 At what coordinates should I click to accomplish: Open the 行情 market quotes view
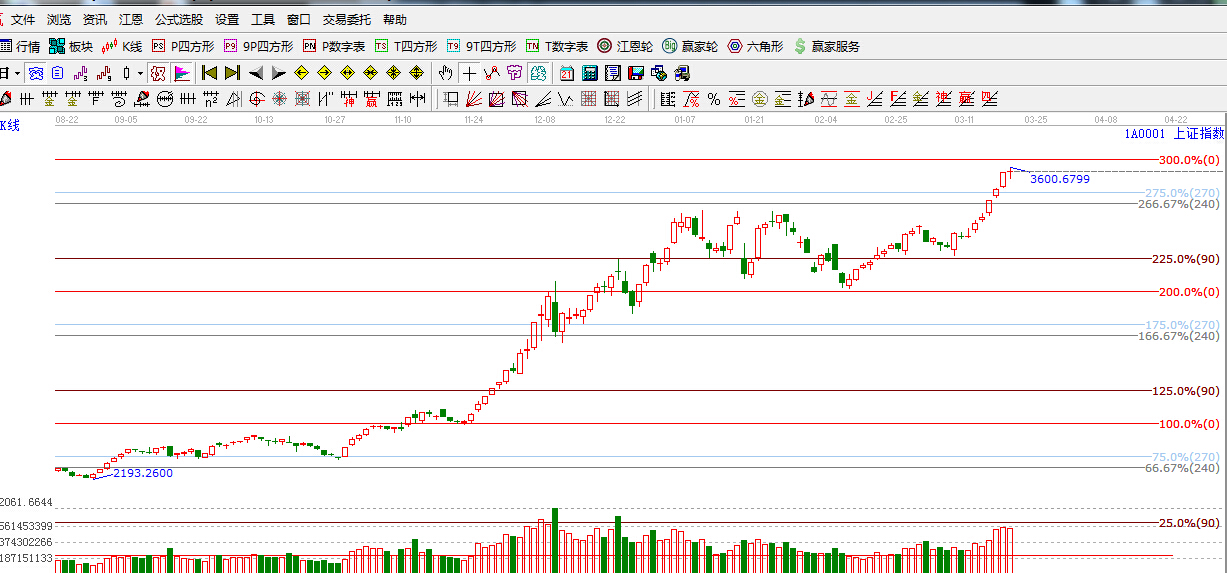20,46
